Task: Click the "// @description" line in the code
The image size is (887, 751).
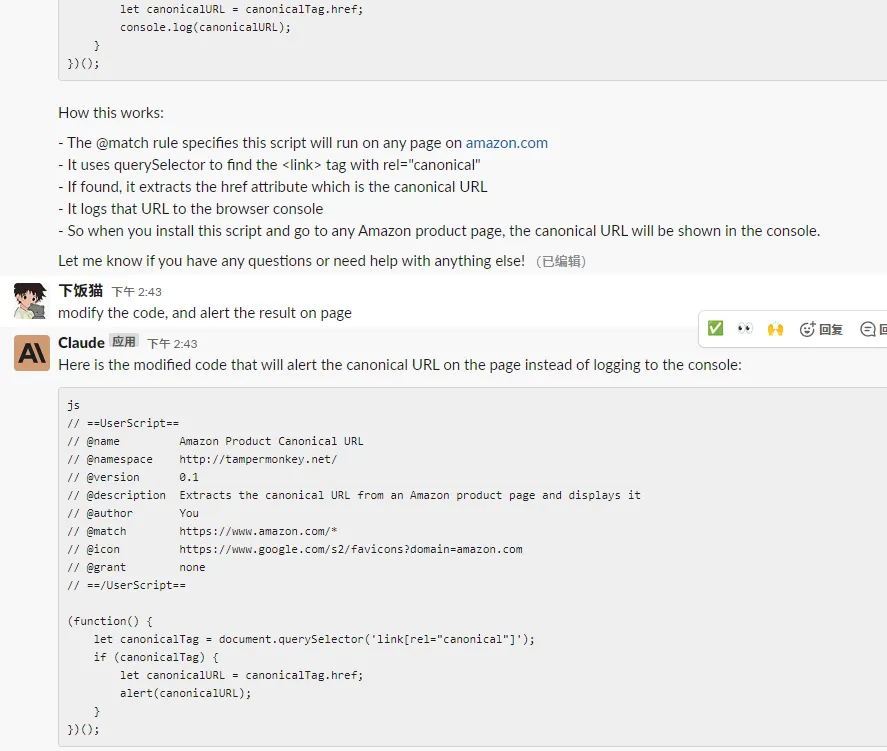Action: click(354, 495)
